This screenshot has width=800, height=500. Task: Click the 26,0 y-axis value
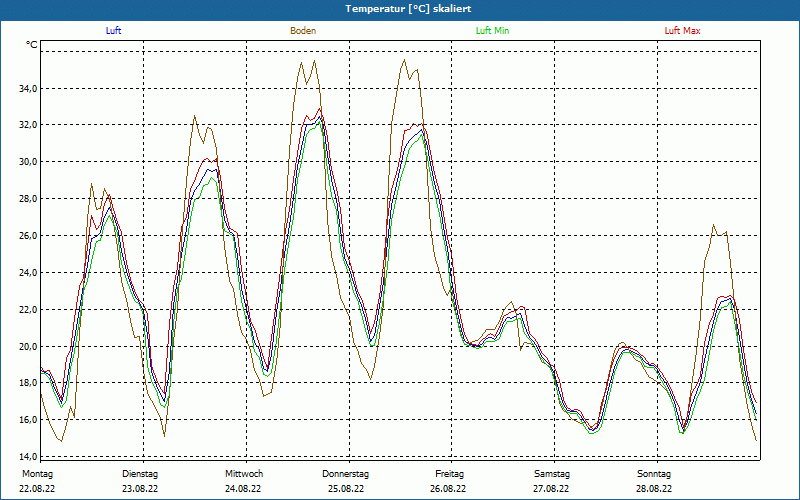point(29,236)
